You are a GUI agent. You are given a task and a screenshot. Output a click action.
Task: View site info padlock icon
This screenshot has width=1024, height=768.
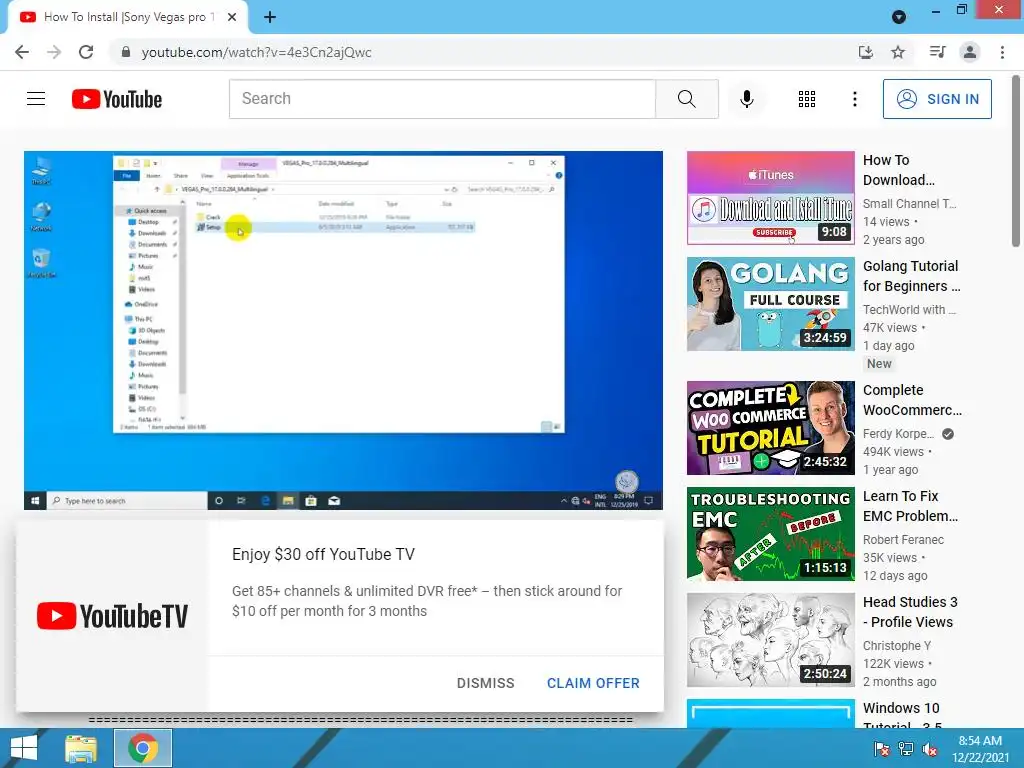pos(126,52)
